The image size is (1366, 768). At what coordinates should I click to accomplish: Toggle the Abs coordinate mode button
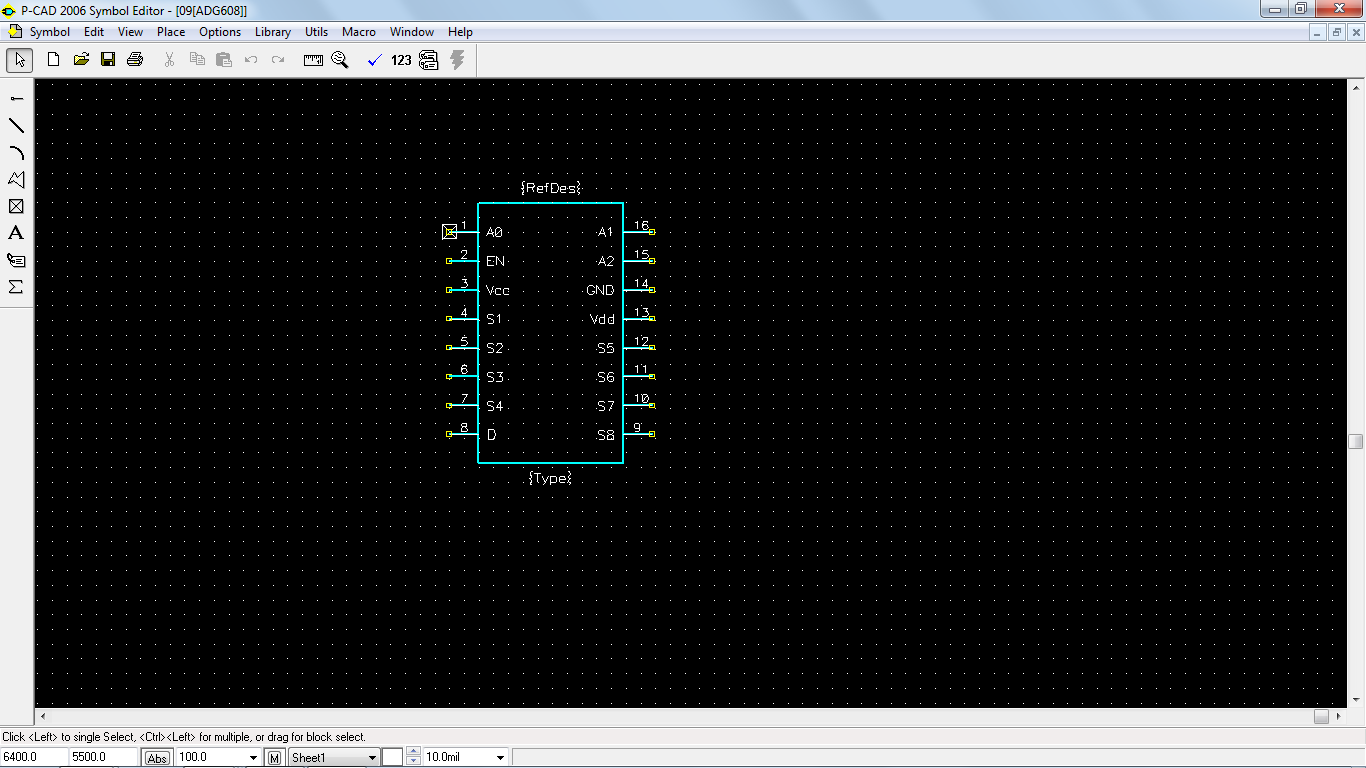[x=157, y=758]
